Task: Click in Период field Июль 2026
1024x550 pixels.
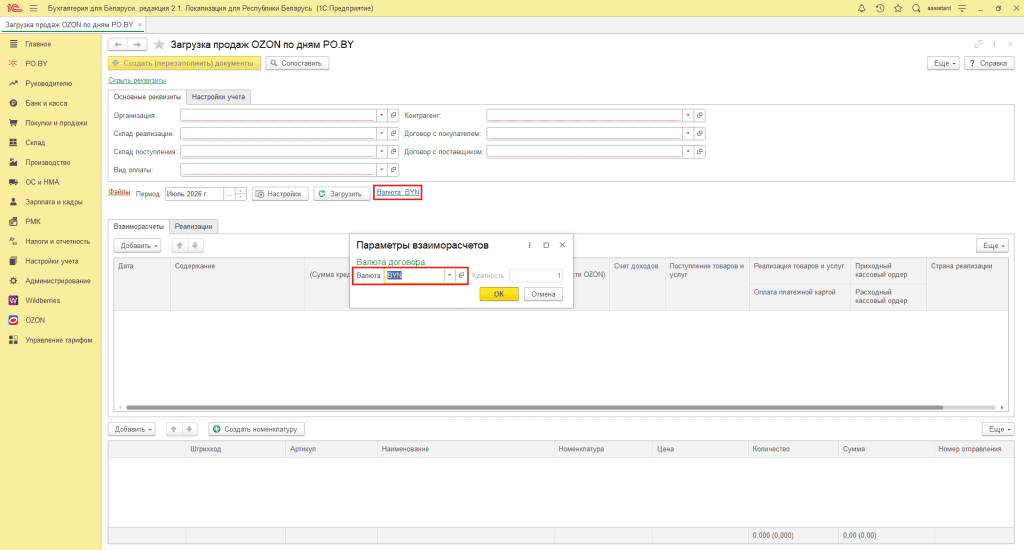Action: pos(194,194)
